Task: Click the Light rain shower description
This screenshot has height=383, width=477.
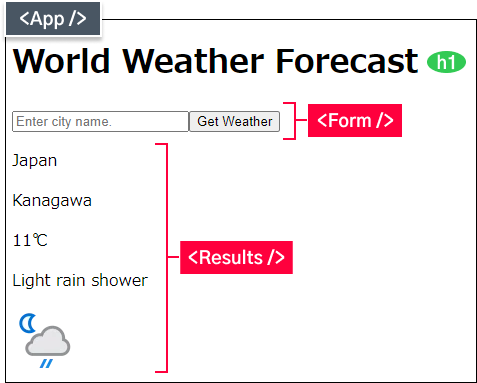Action: click(80, 280)
